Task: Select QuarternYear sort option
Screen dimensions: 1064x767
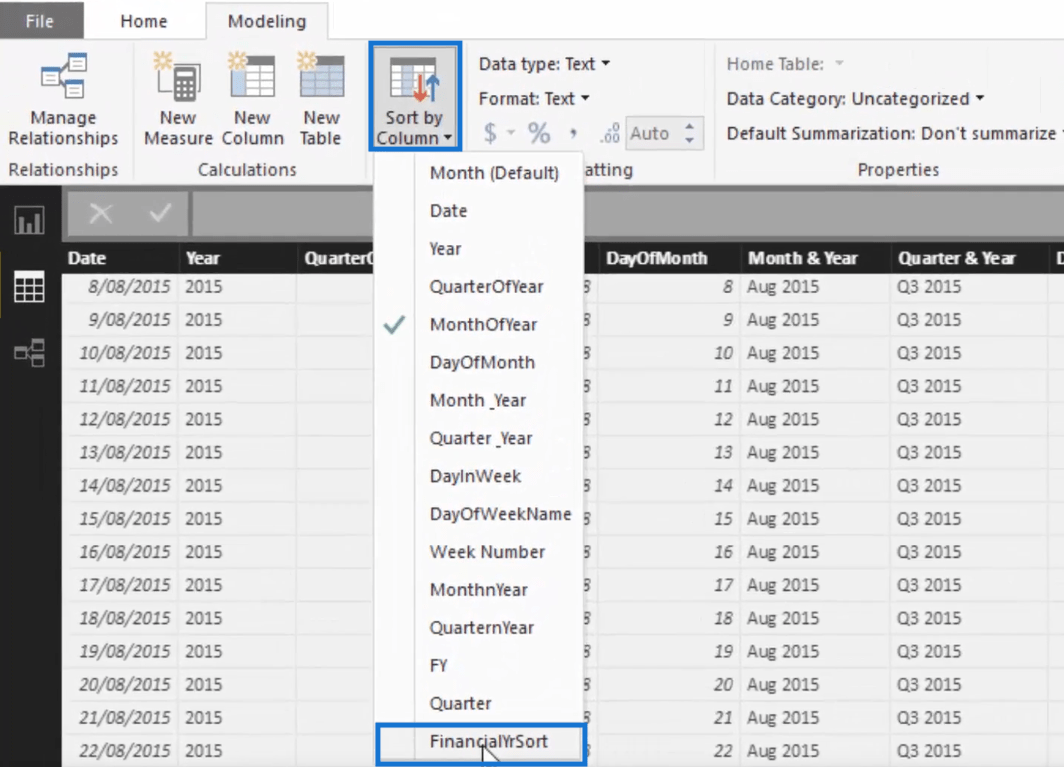Action: click(x=482, y=628)
